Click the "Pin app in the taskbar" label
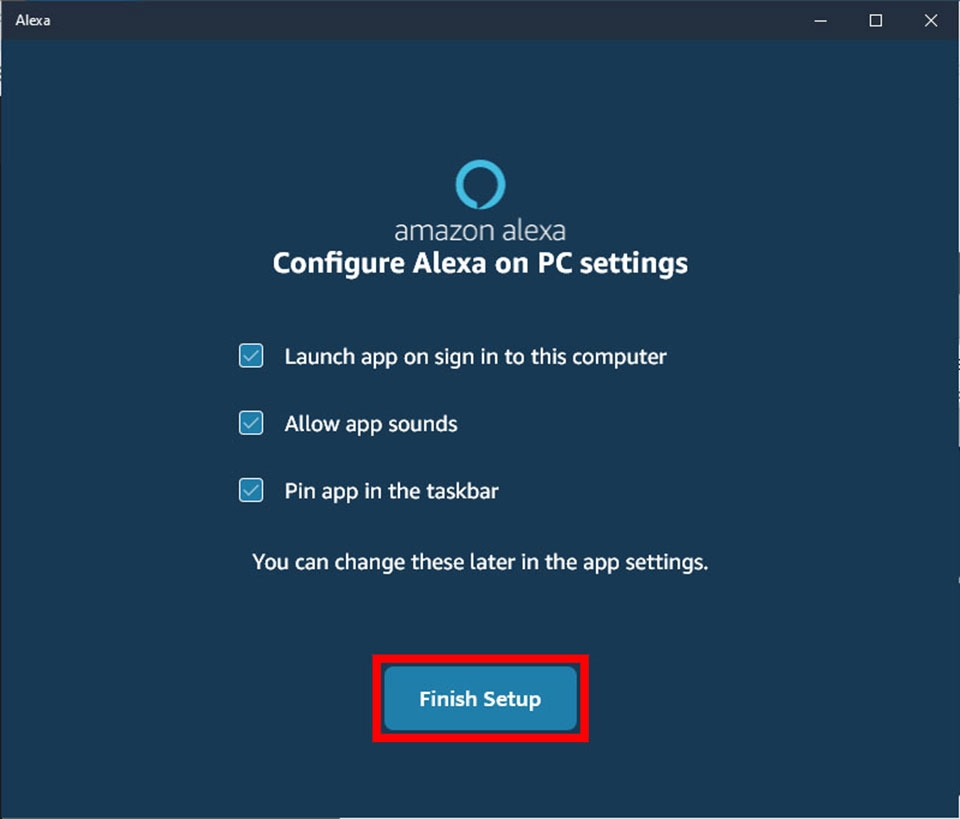This screenshot has width=960, height=819. point(391,490)
